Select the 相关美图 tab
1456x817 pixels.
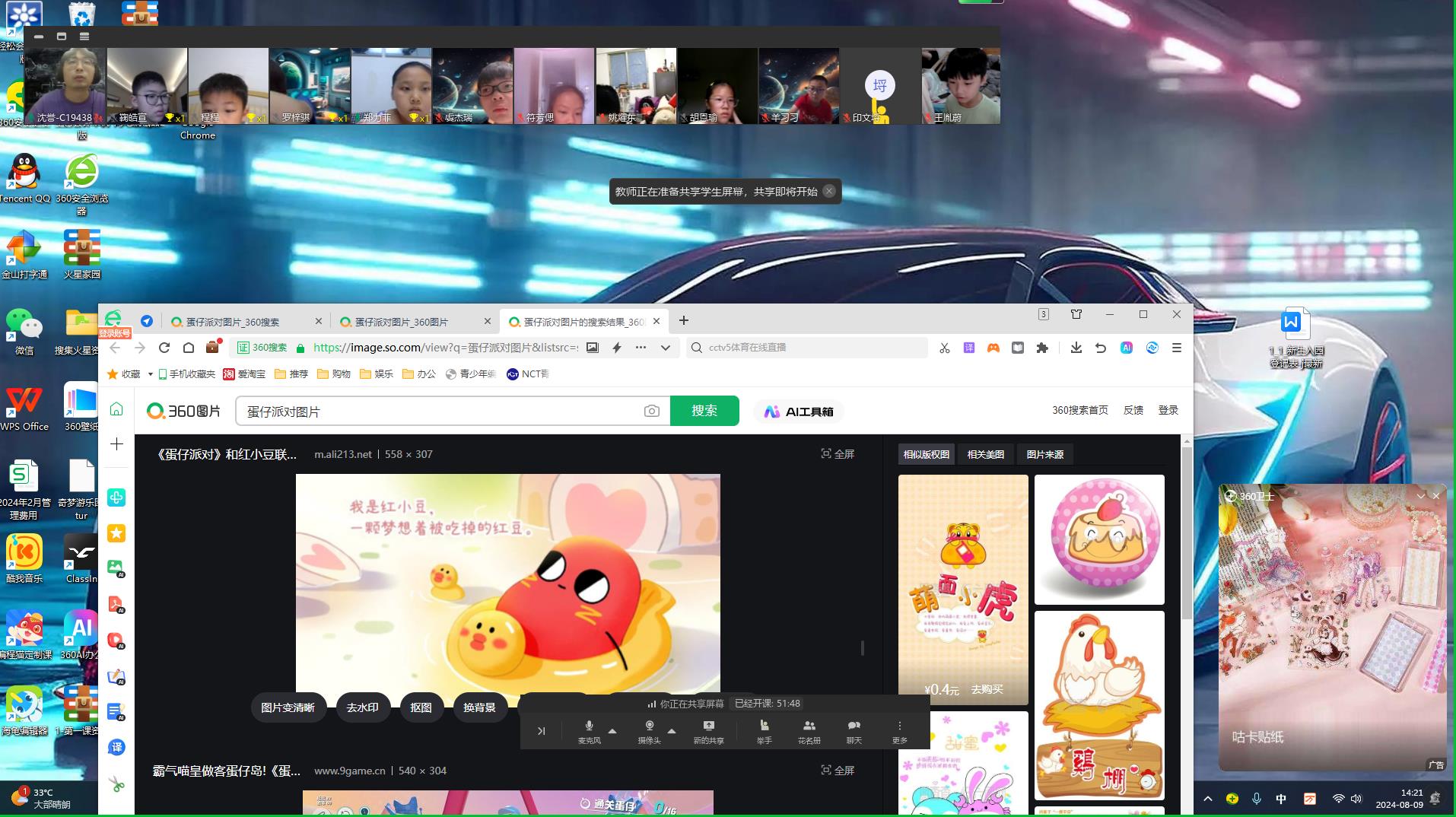[986, 454]
